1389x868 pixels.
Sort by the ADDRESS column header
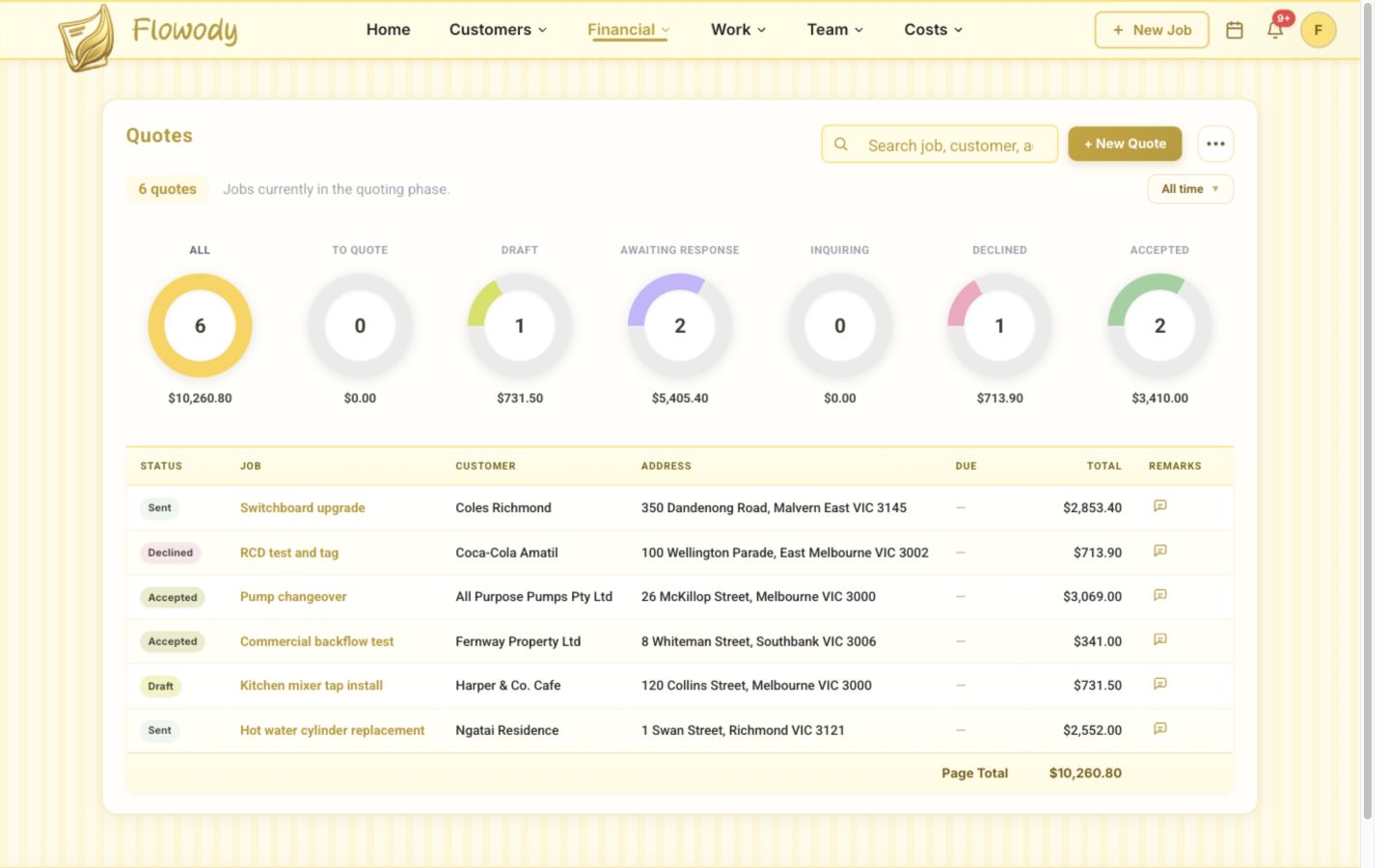pos(667,466)
